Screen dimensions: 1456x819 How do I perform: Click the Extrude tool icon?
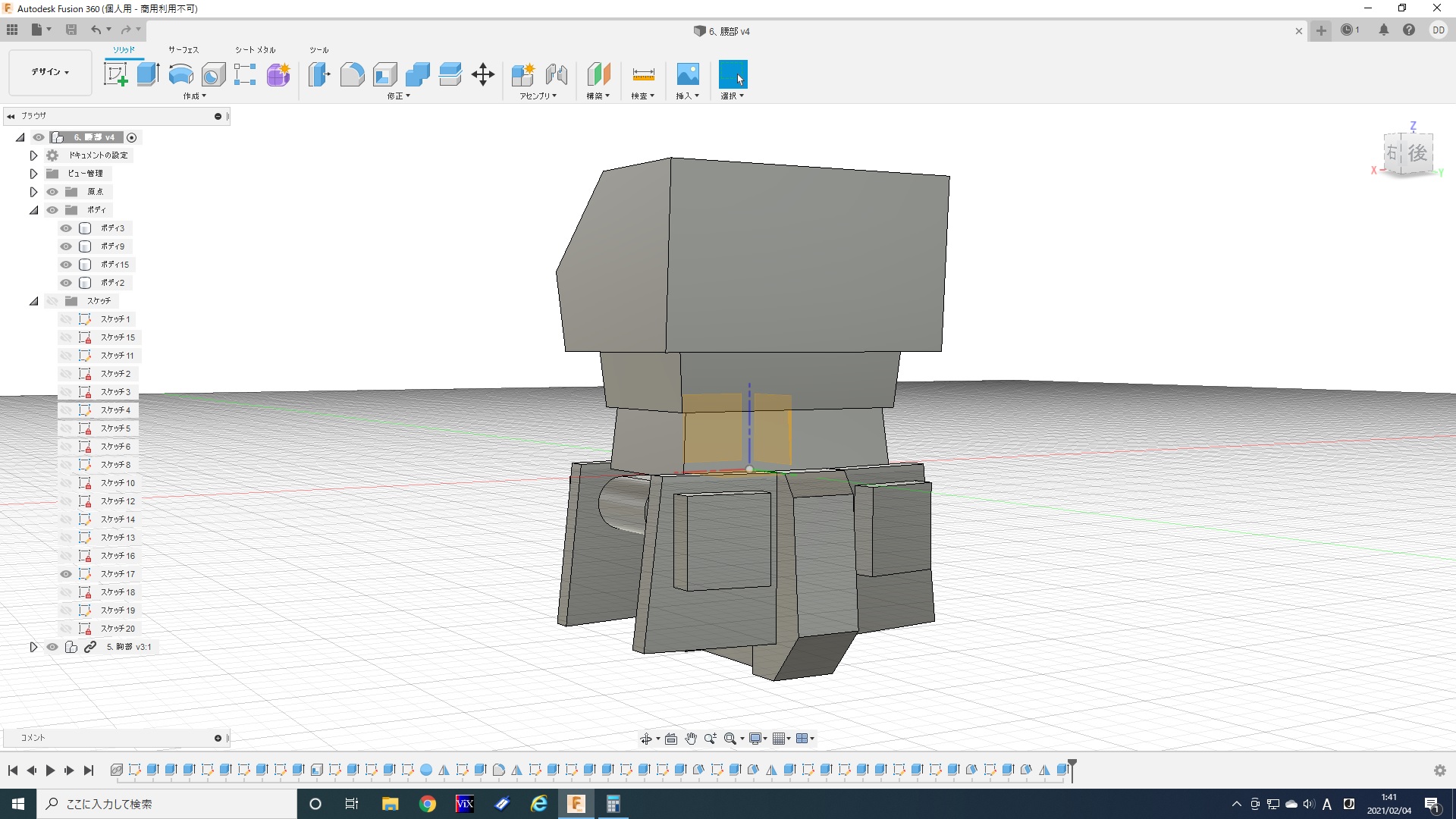tap(148, 74)
